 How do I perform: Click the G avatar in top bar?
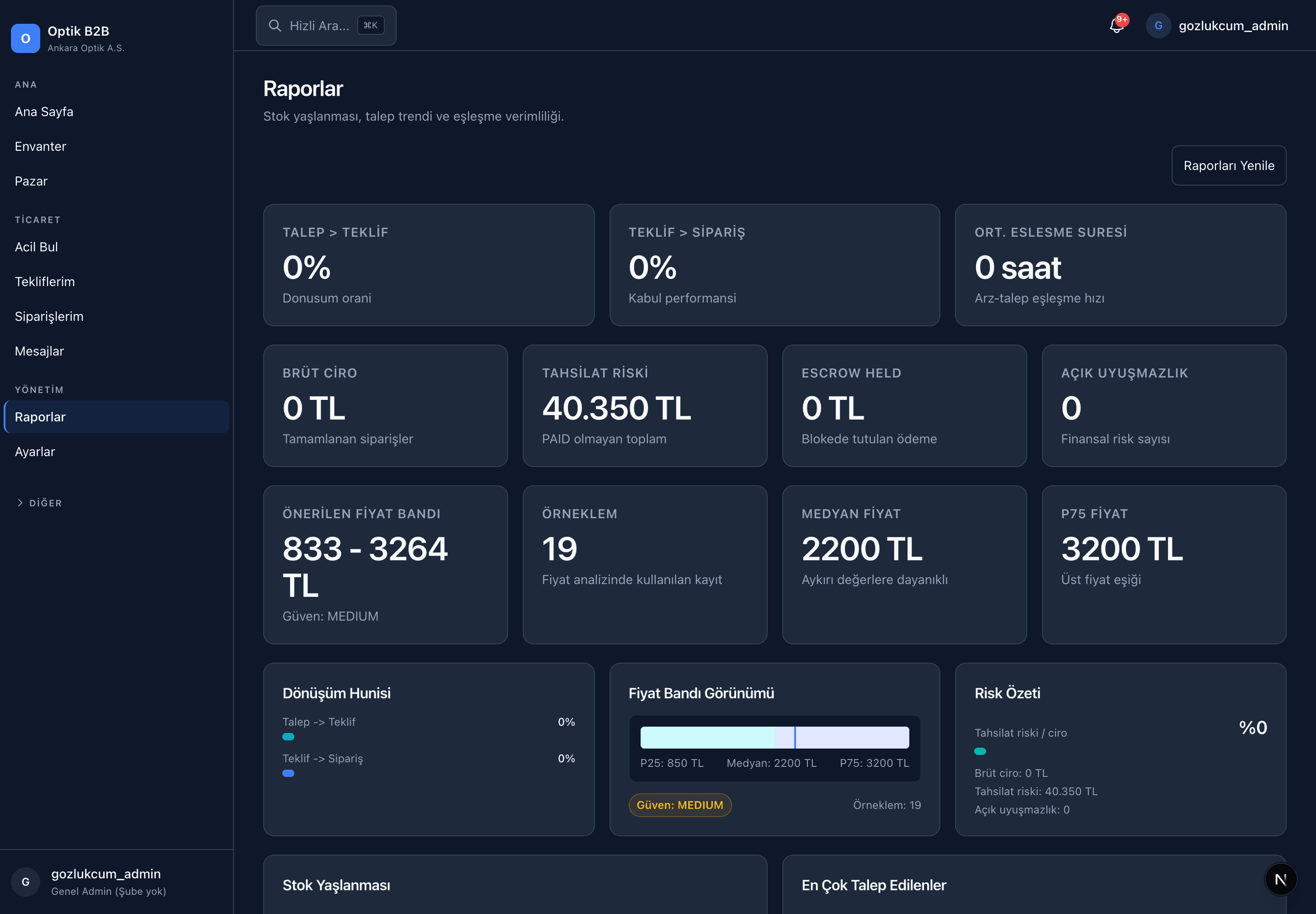click(x=1158, y=26)
